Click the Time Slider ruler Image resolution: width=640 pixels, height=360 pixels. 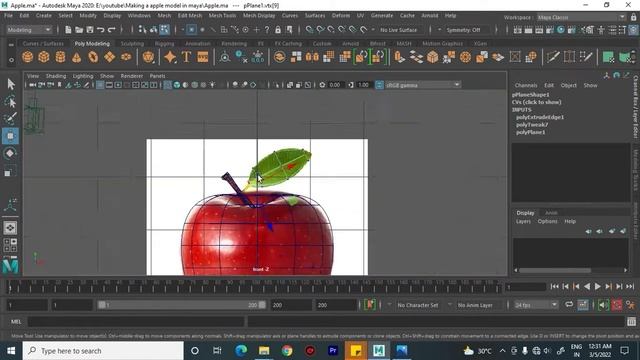[255, 287]
